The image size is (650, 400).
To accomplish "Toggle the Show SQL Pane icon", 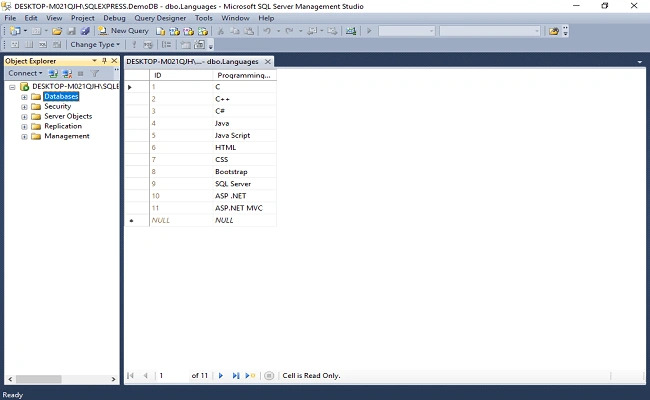I will click(43, 45).
